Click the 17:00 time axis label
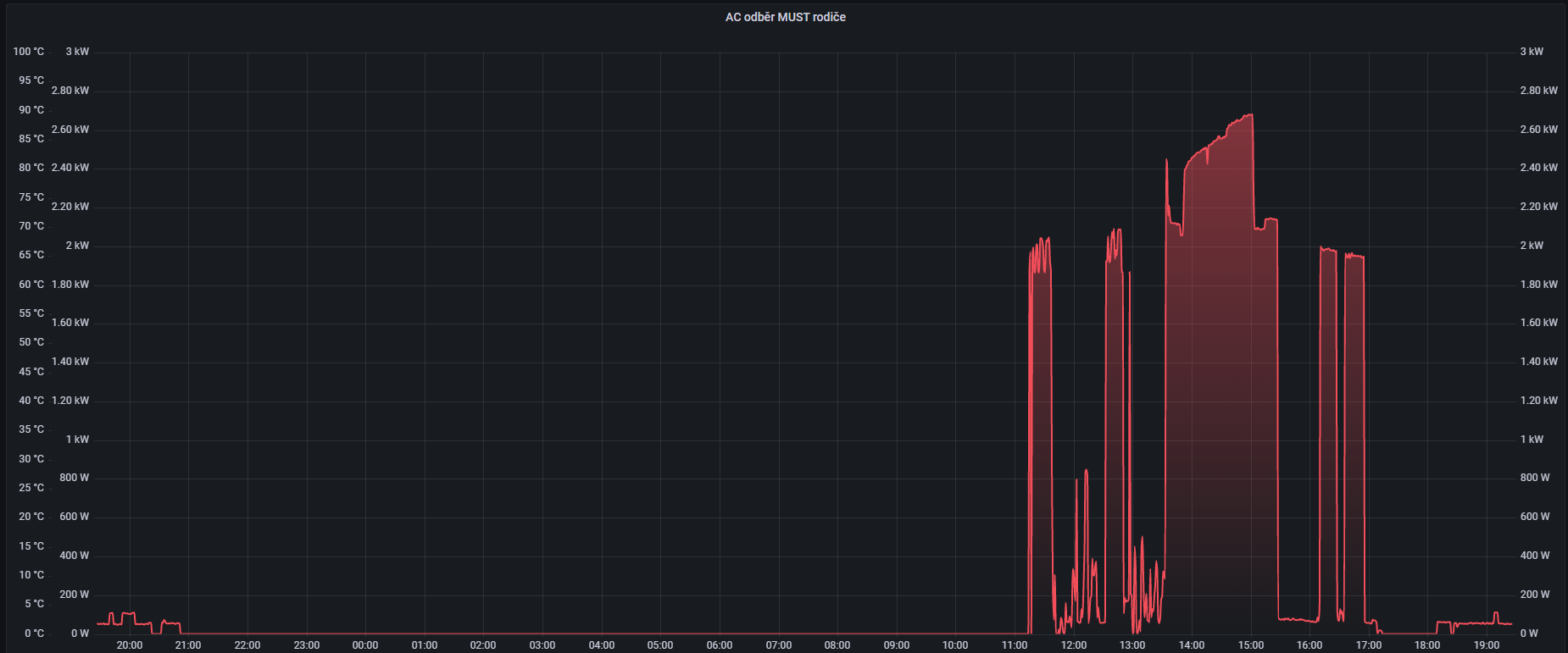This screenshot has height=653, width=1568. point(1368,645)
